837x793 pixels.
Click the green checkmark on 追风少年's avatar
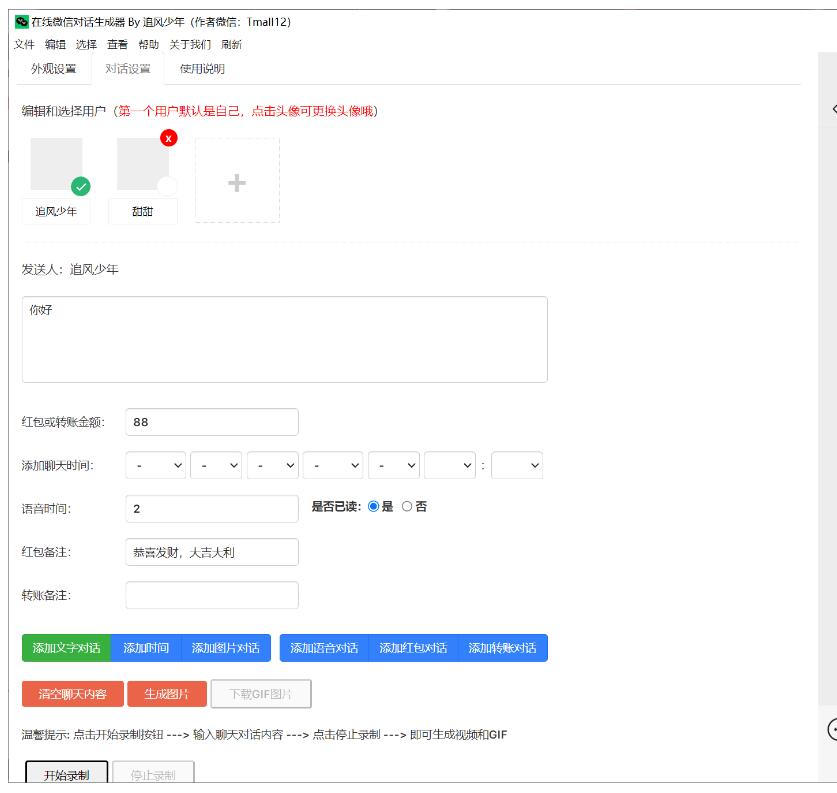[x=81, y=186]
